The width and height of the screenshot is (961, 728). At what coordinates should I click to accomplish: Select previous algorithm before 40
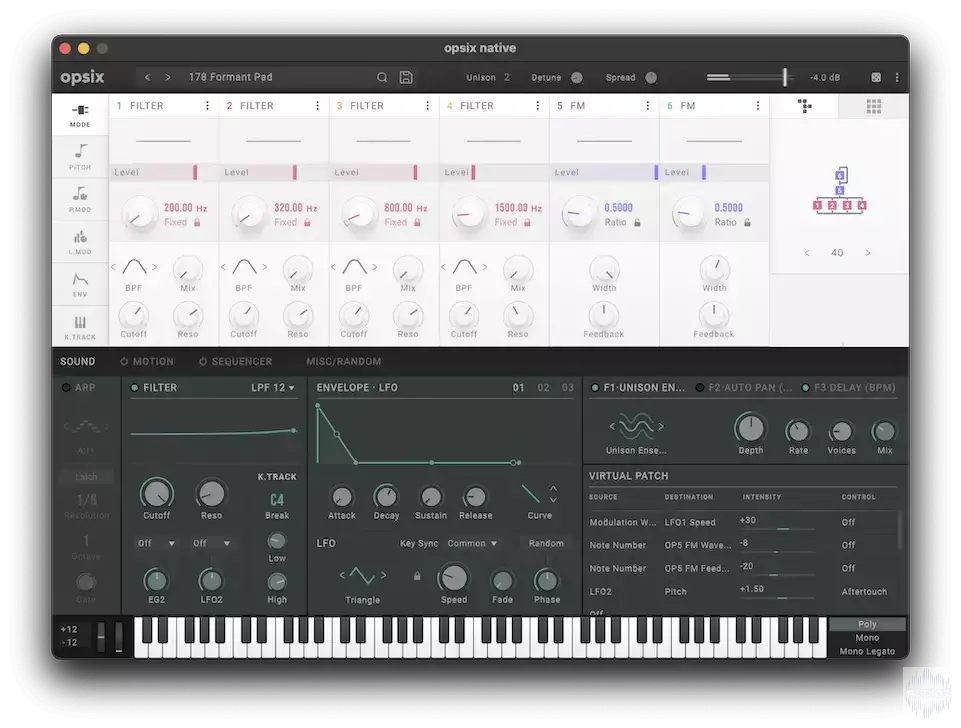(x=807, y=252)
